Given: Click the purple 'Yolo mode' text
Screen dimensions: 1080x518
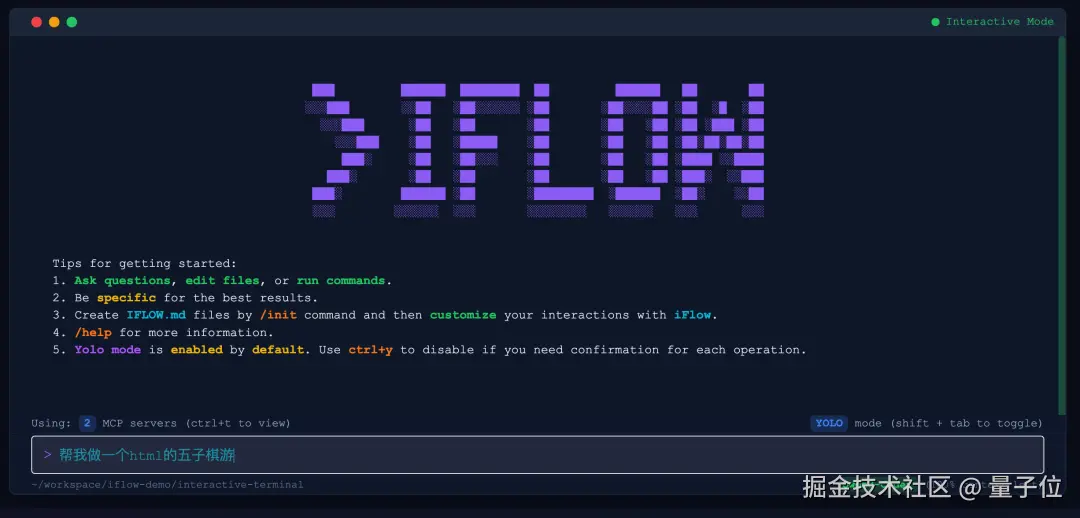Looking at the screenshot, I should click(x=107, y=349).
